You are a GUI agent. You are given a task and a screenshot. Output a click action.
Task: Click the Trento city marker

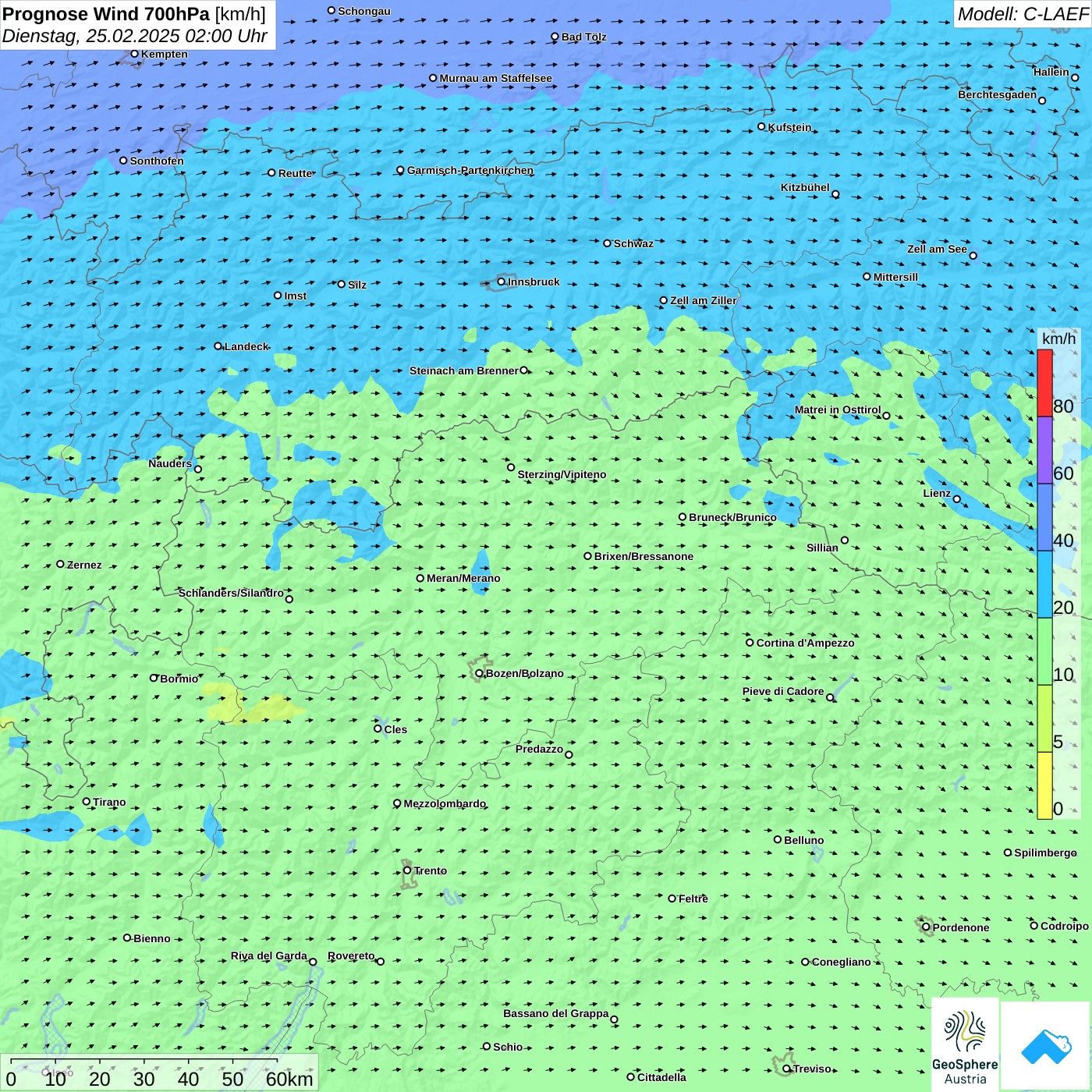pyautogui.click(x=407, y=870)
